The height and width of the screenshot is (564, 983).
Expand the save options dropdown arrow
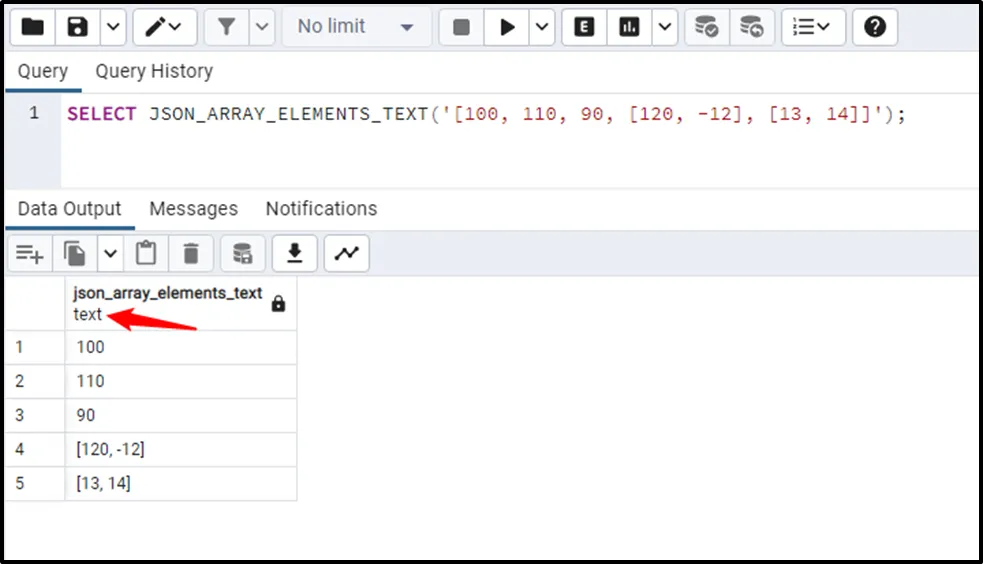tap(112, 27)
